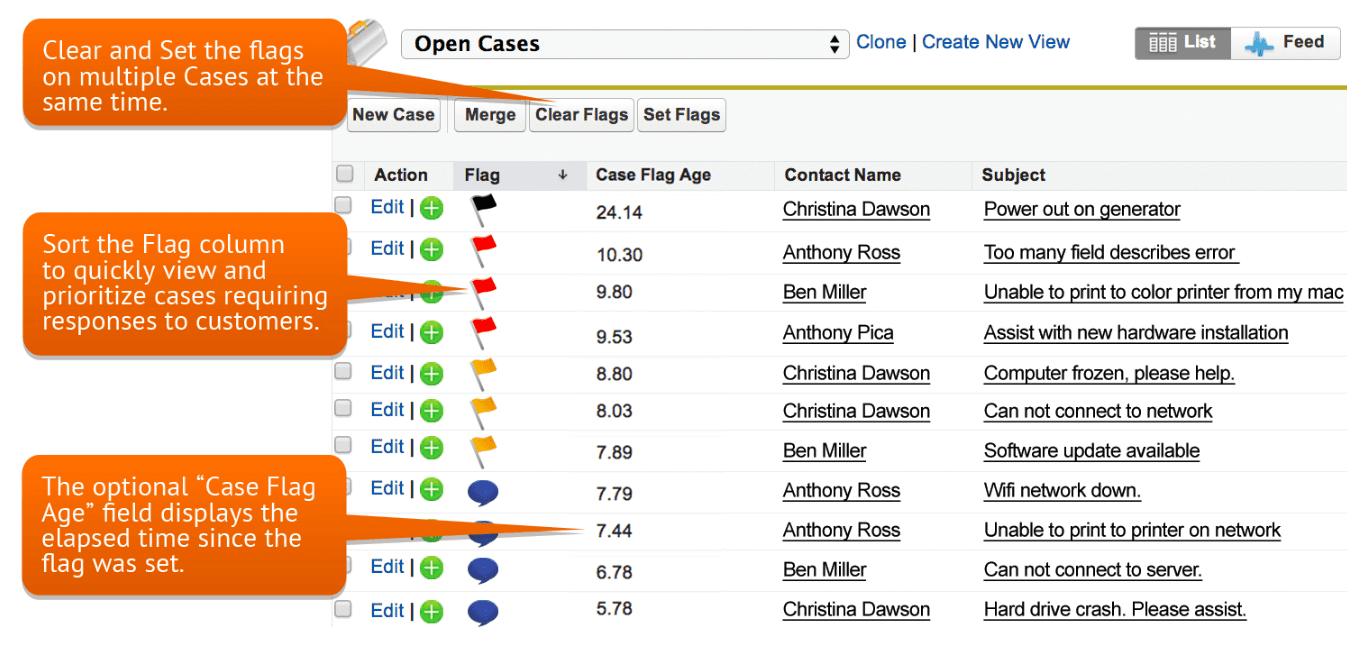
Task: Click the green plus icon on Anthony Pica's row
Action: point(430,331)
